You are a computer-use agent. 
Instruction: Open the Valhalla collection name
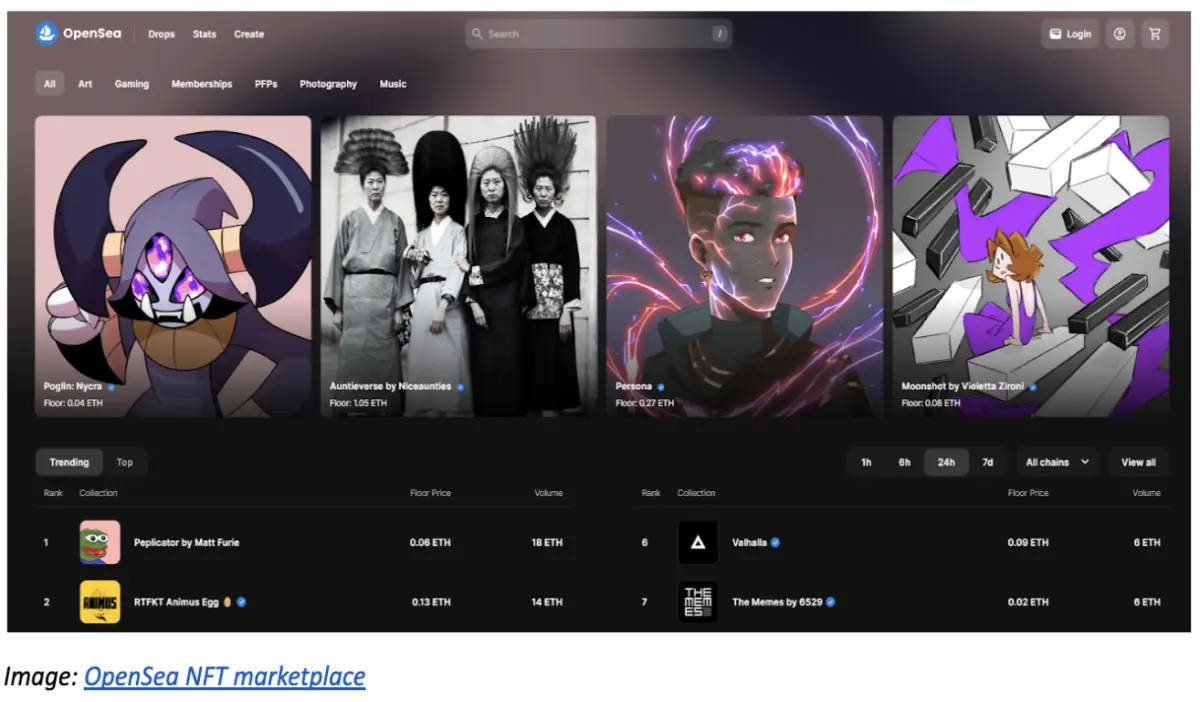pyautogui.click(x=749, y=542)
